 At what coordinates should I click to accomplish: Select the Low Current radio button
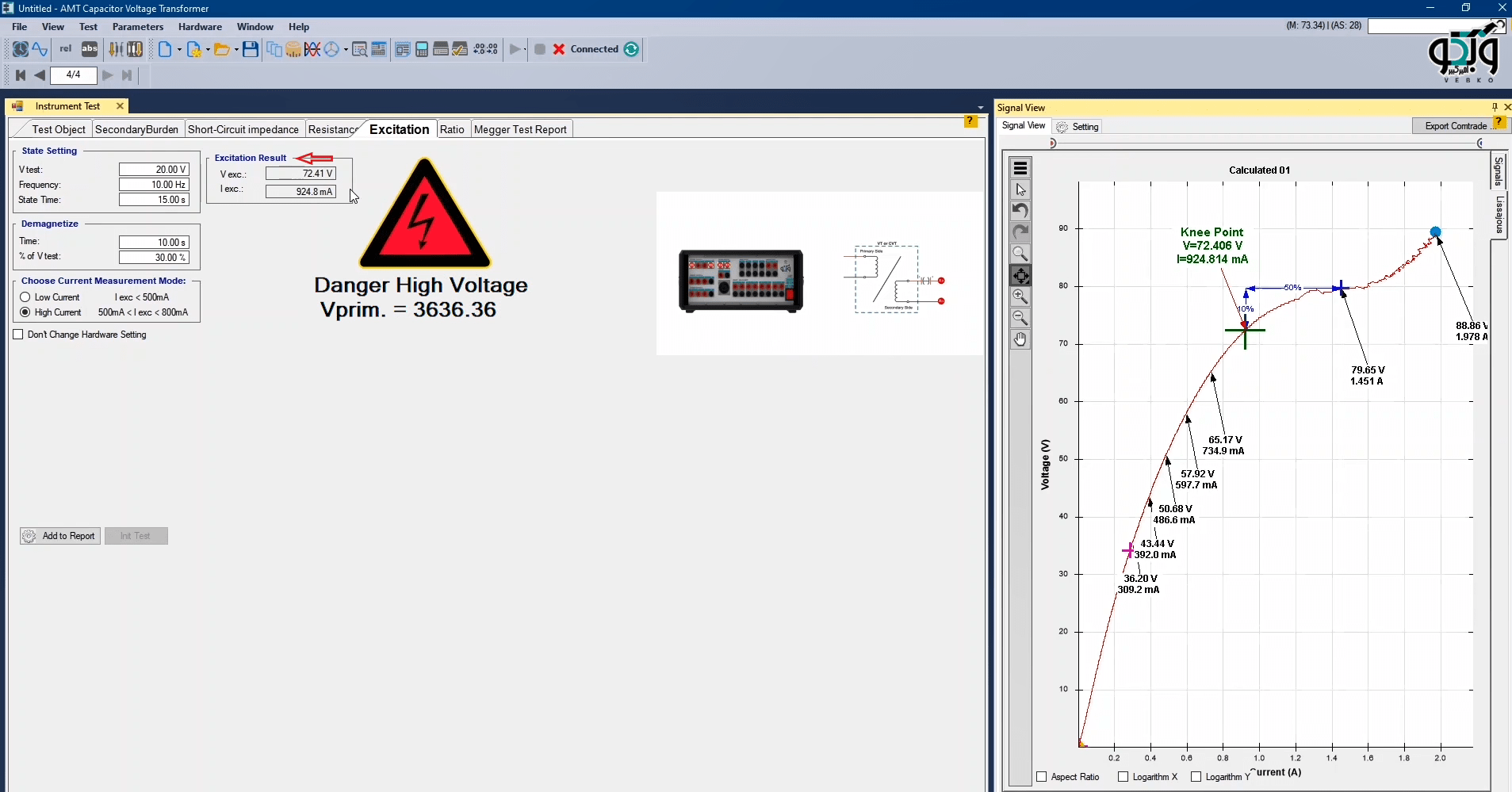point(25,297)
